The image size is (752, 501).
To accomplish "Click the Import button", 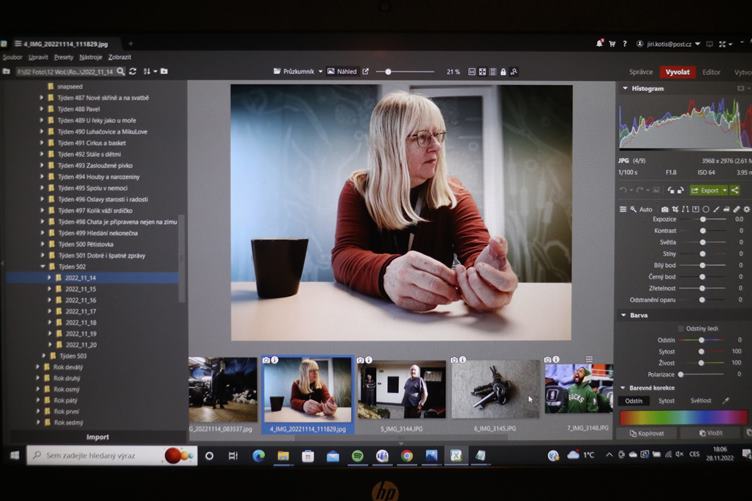I will pyautogui.click(x=97, y=437).
